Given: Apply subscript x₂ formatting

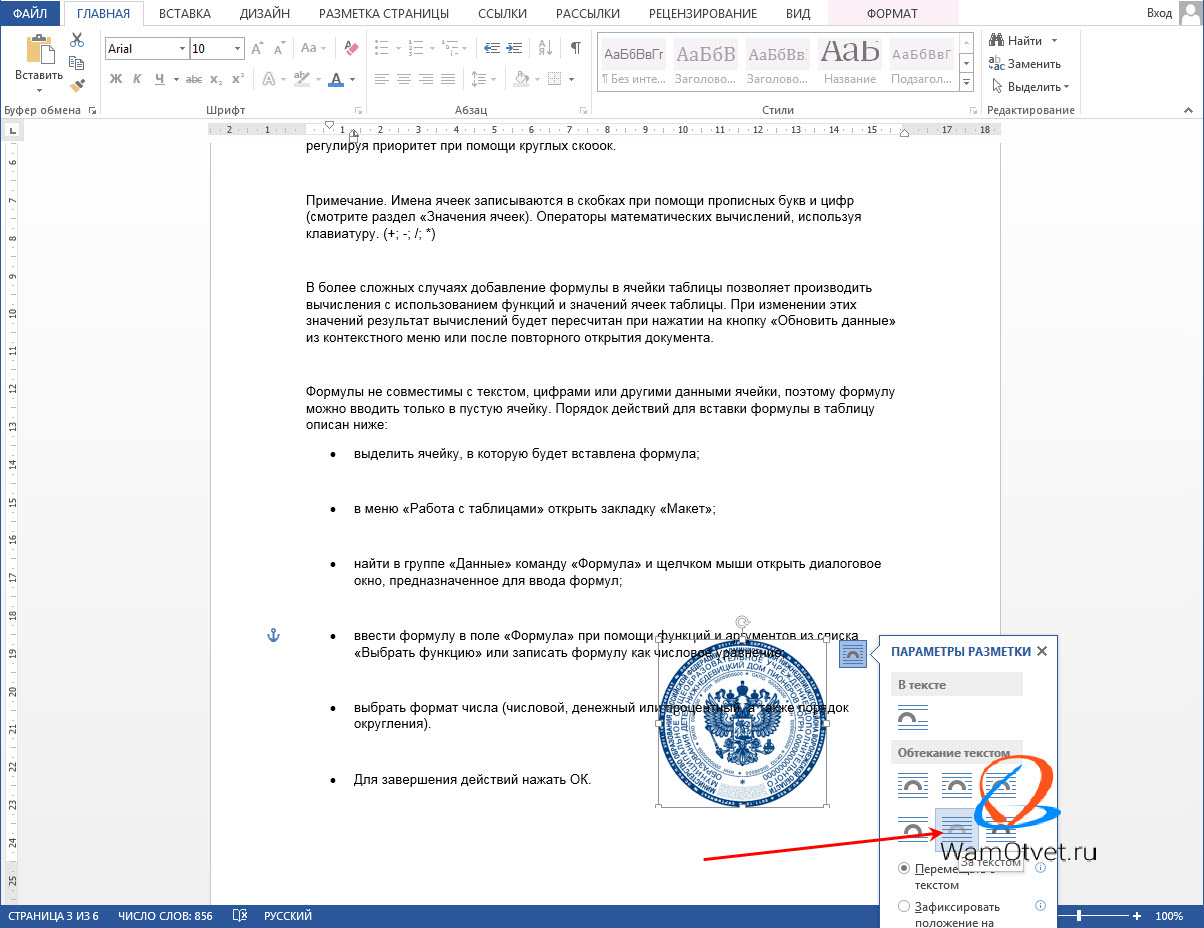Looking at the screenshot, I should pyautogui.click(x=215, y=79).
